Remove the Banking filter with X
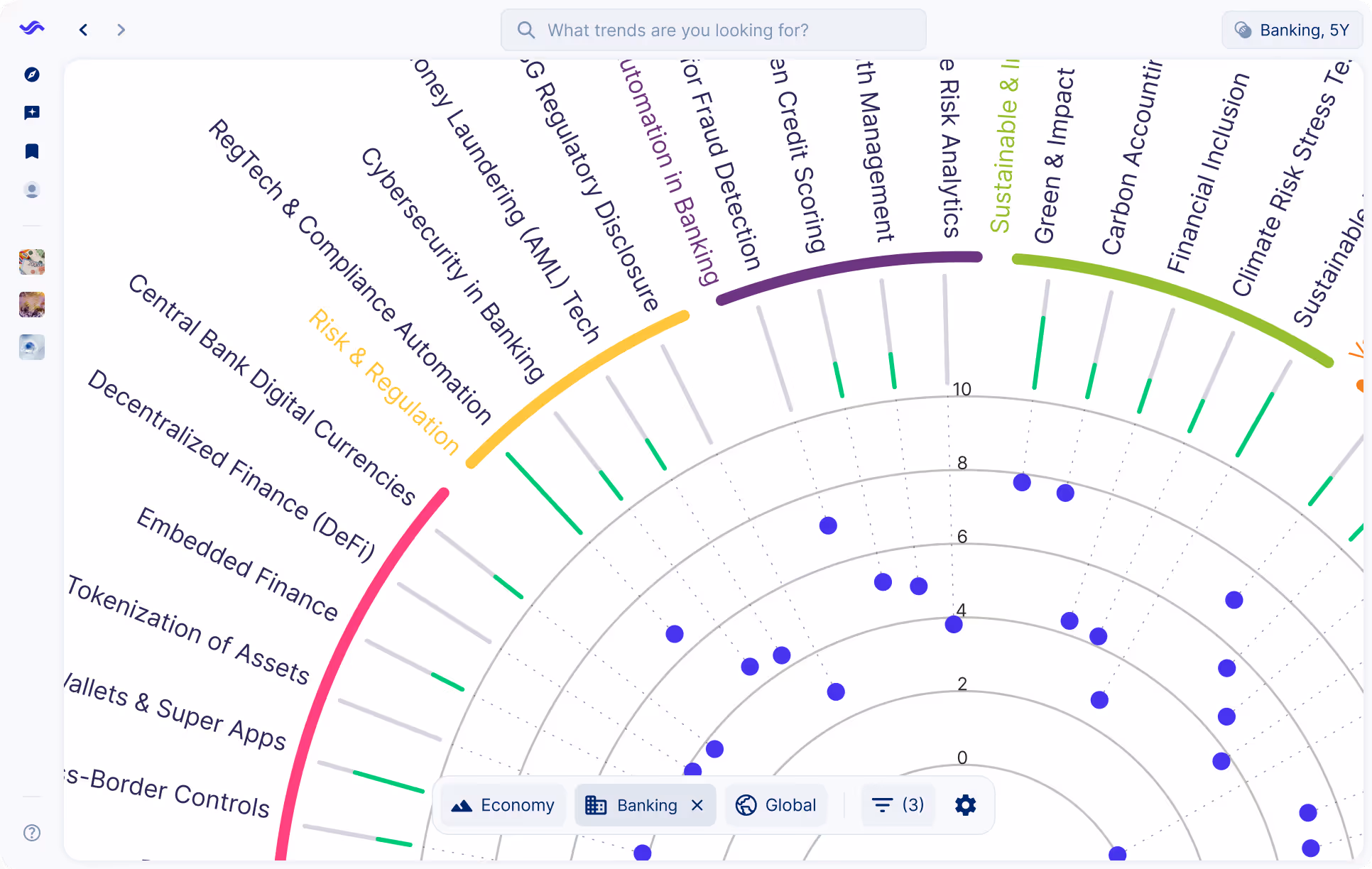 pyautogui.click(x=697, y=805)
